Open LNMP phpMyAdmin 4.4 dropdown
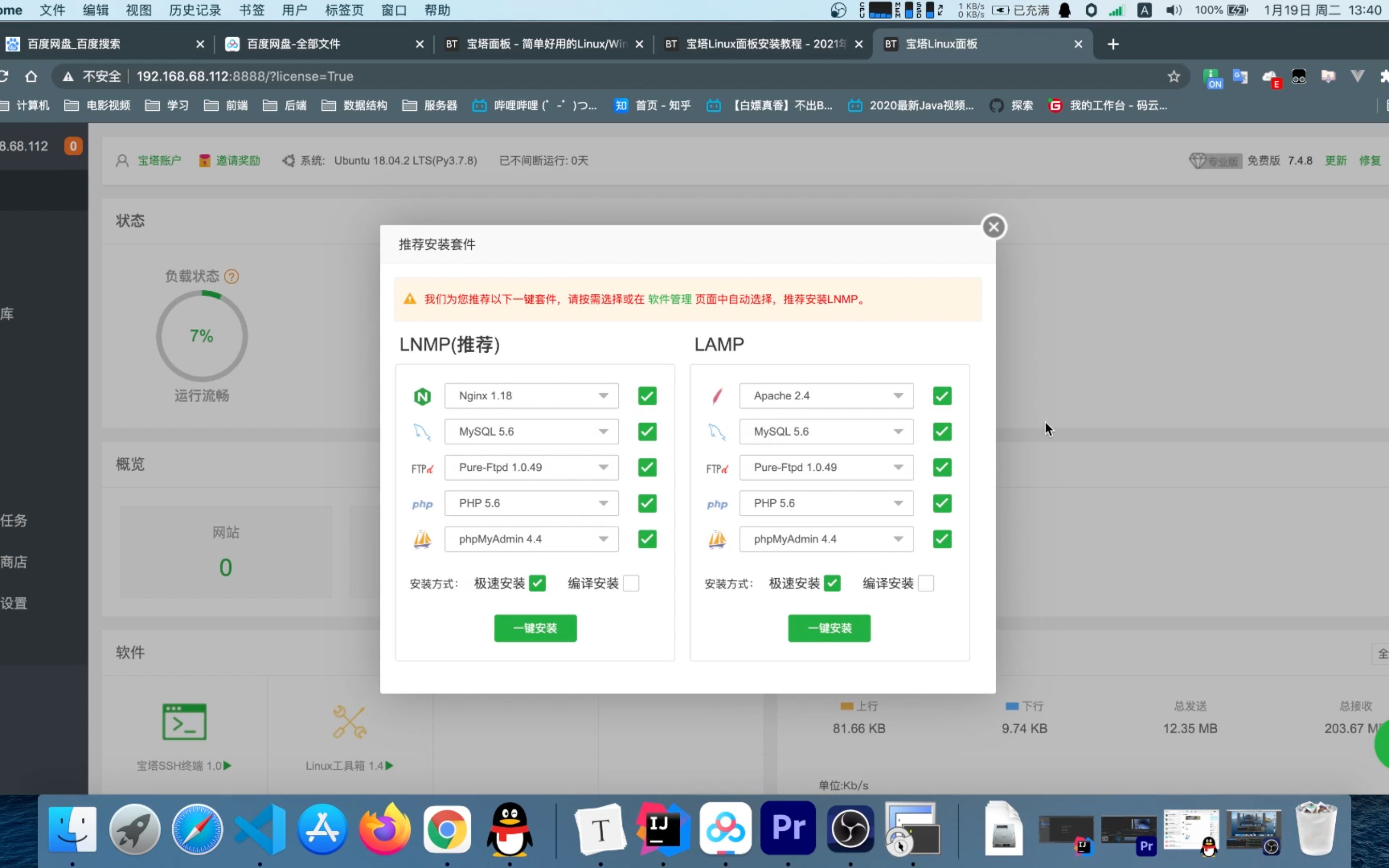 coord(531,539)
